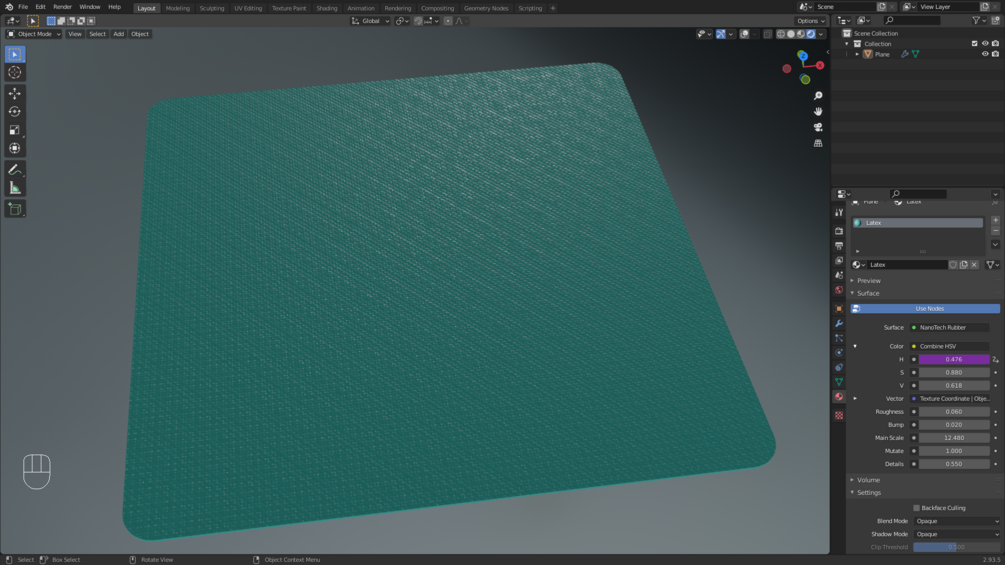Viewport: 1005px width, 565px height.
Task: Choose the Add Cube tool
Action: click(15, 209)
